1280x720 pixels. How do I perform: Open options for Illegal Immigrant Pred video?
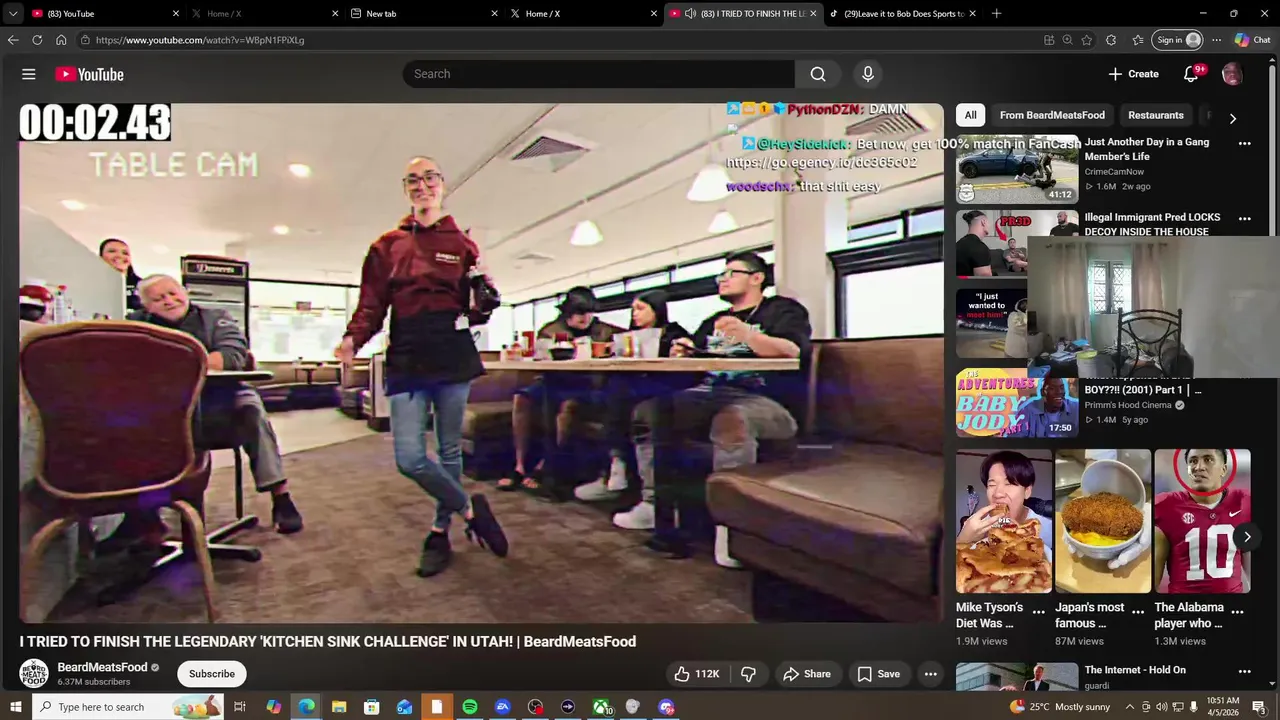(x=1245, y=218)
